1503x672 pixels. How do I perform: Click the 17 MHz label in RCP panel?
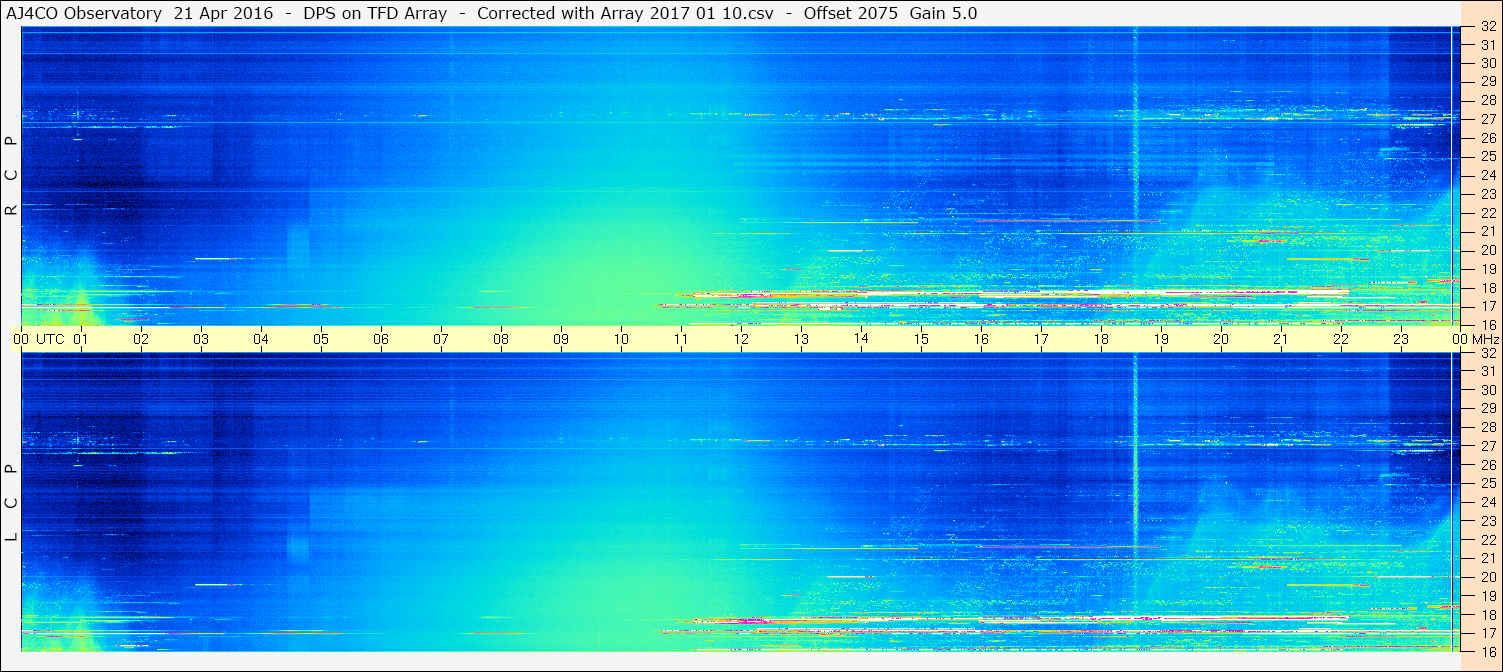(1487, 306)
